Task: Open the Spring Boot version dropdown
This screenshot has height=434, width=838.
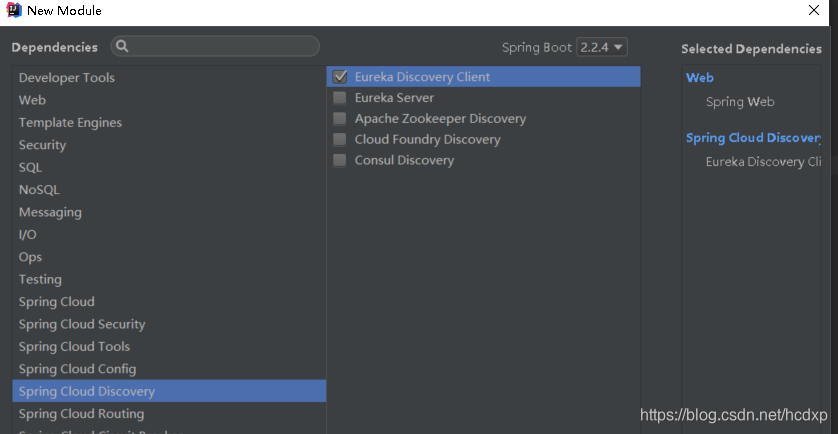Action: click(602, 47)
